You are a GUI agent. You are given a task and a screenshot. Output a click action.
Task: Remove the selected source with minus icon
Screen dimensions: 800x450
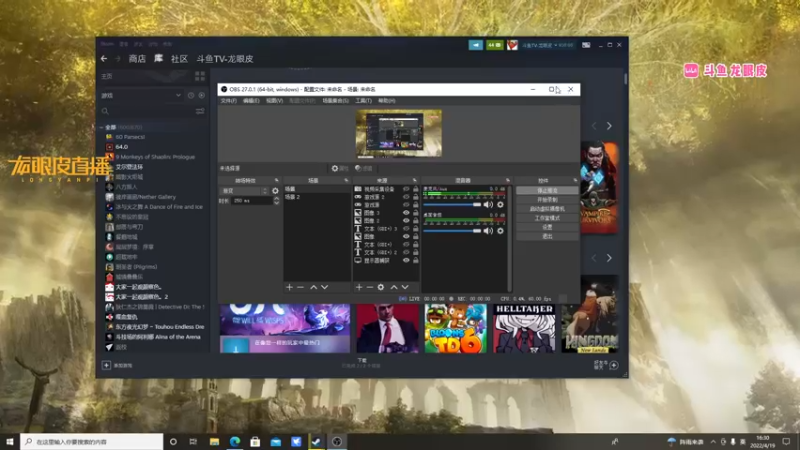pos(370,287)
